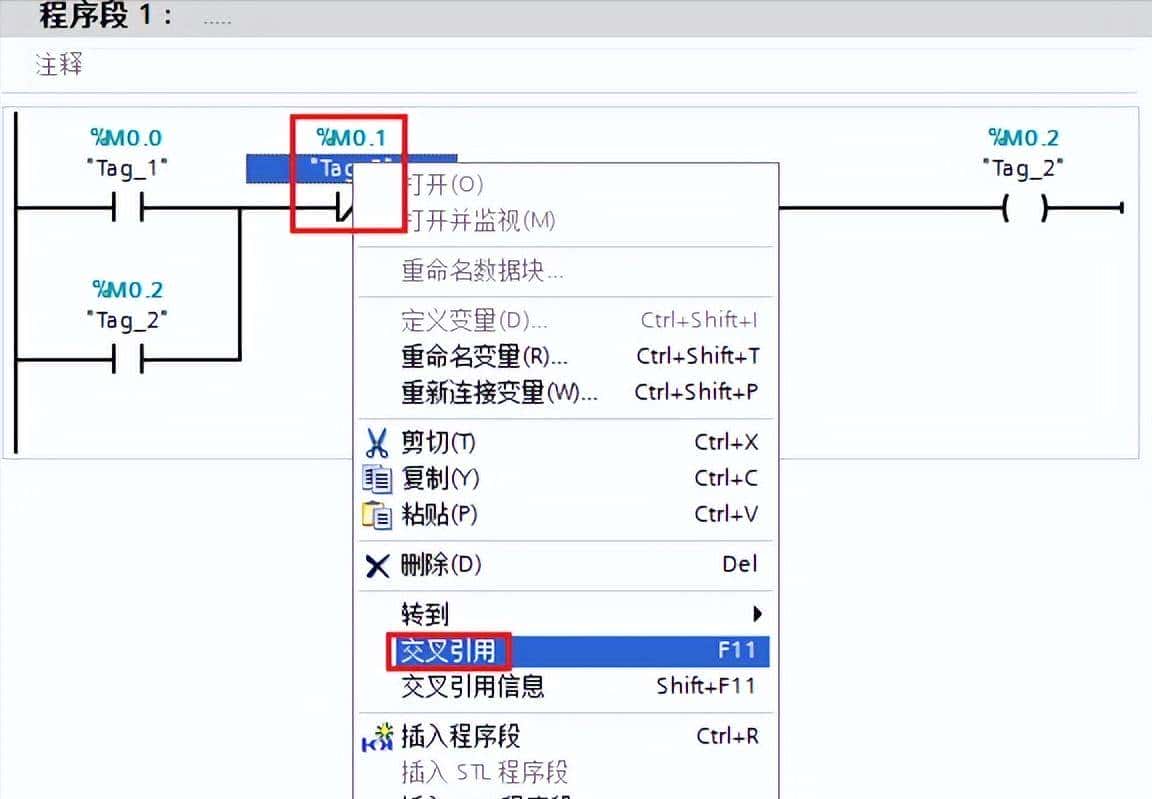
Task: Select the %M0.0 Tag_1 normally open contact
Action: pos(127,208)
